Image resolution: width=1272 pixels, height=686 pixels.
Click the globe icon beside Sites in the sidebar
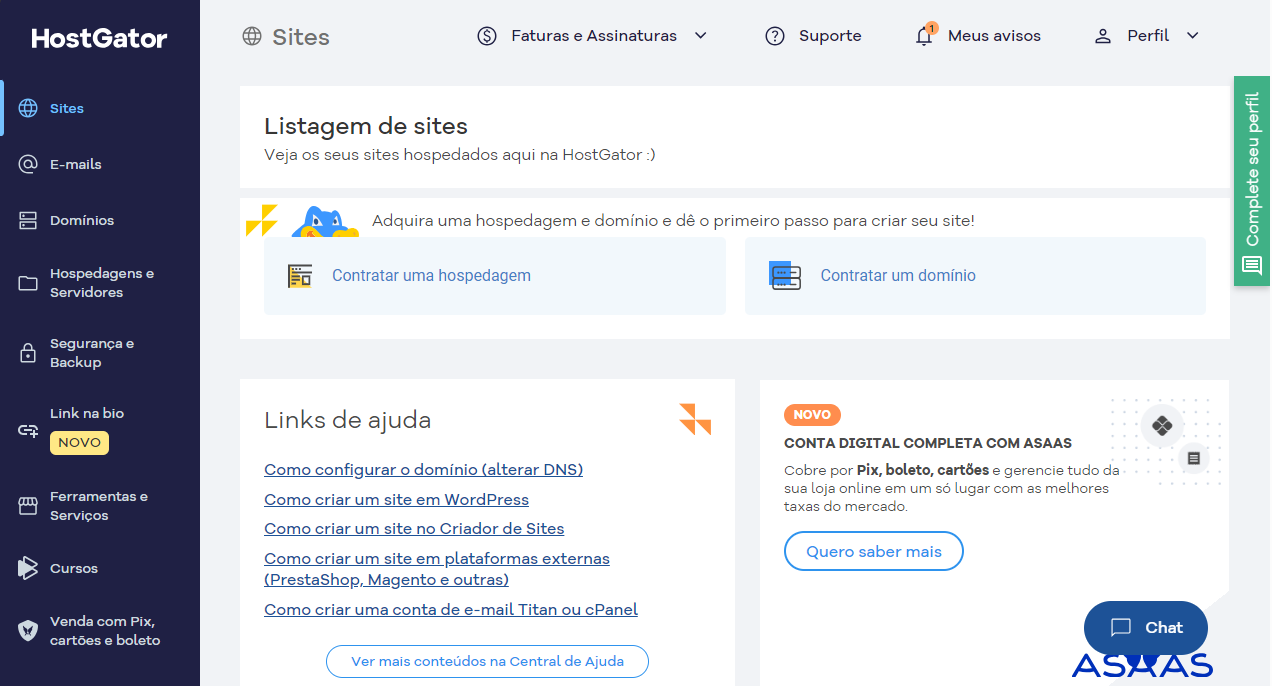[x=28, y=108]
